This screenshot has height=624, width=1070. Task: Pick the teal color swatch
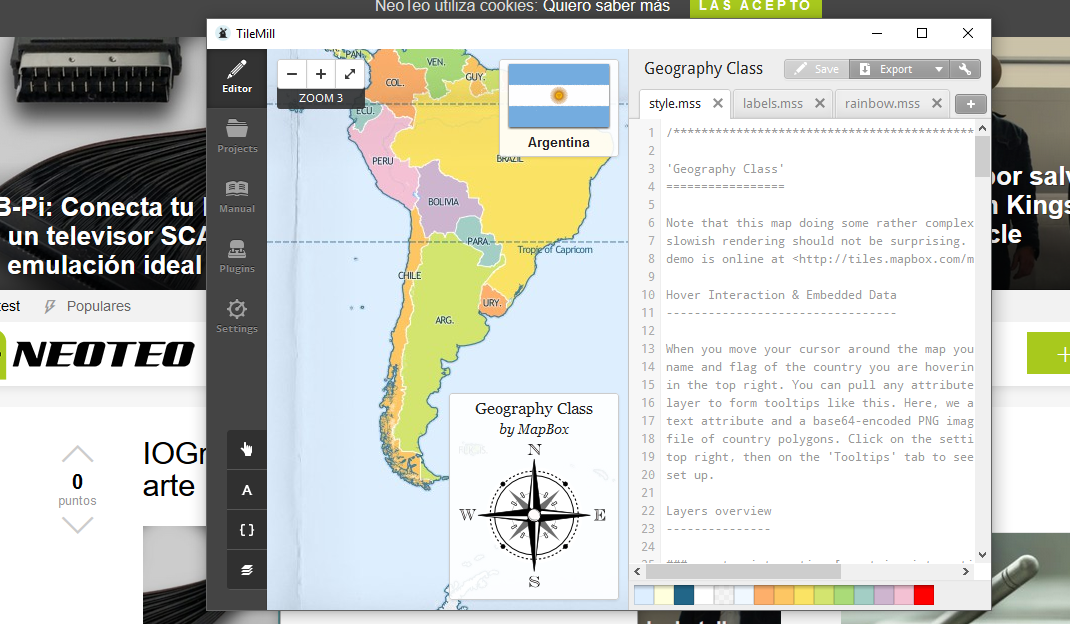click(864, 595)
